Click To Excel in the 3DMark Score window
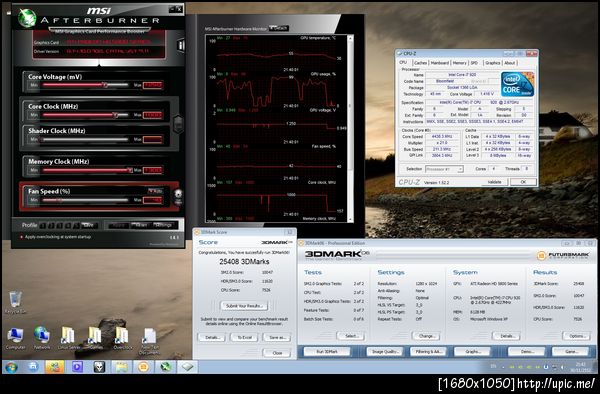The width and height of the screenshot is (600, 394). pos(244,337)
